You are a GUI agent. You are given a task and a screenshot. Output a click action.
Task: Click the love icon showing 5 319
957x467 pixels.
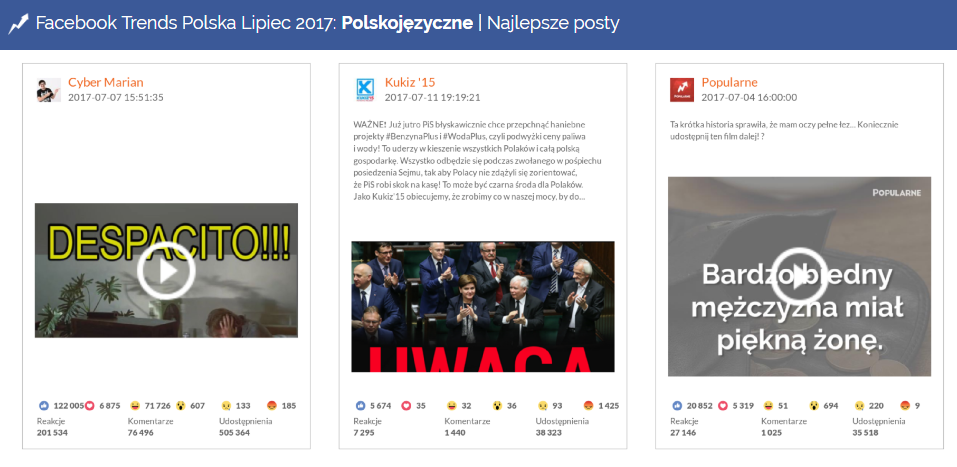tap(724, 405)
